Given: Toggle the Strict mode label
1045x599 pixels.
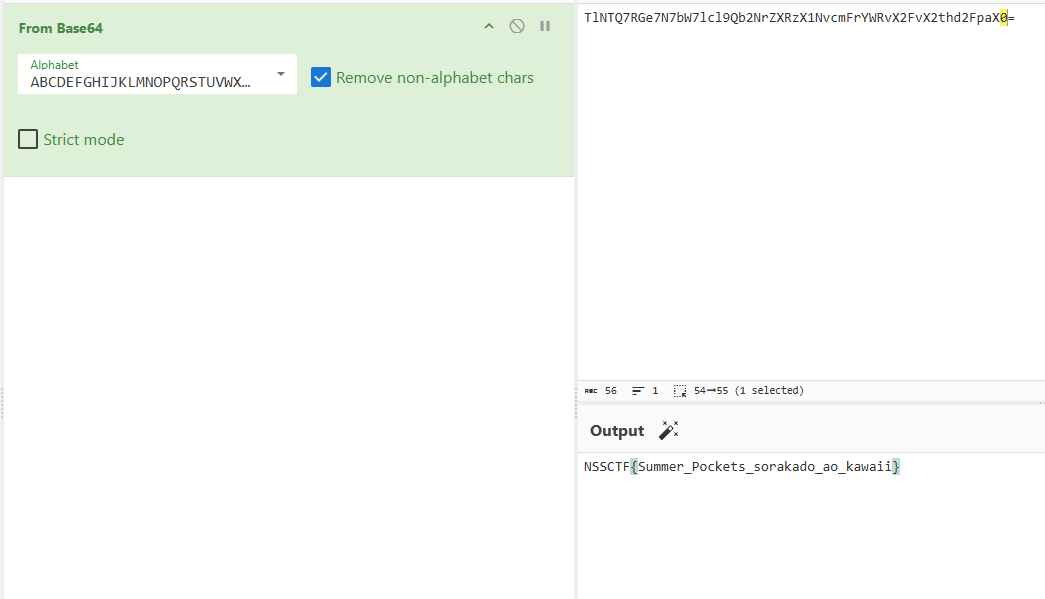Looking at the screenshot, I should point(84,140).
